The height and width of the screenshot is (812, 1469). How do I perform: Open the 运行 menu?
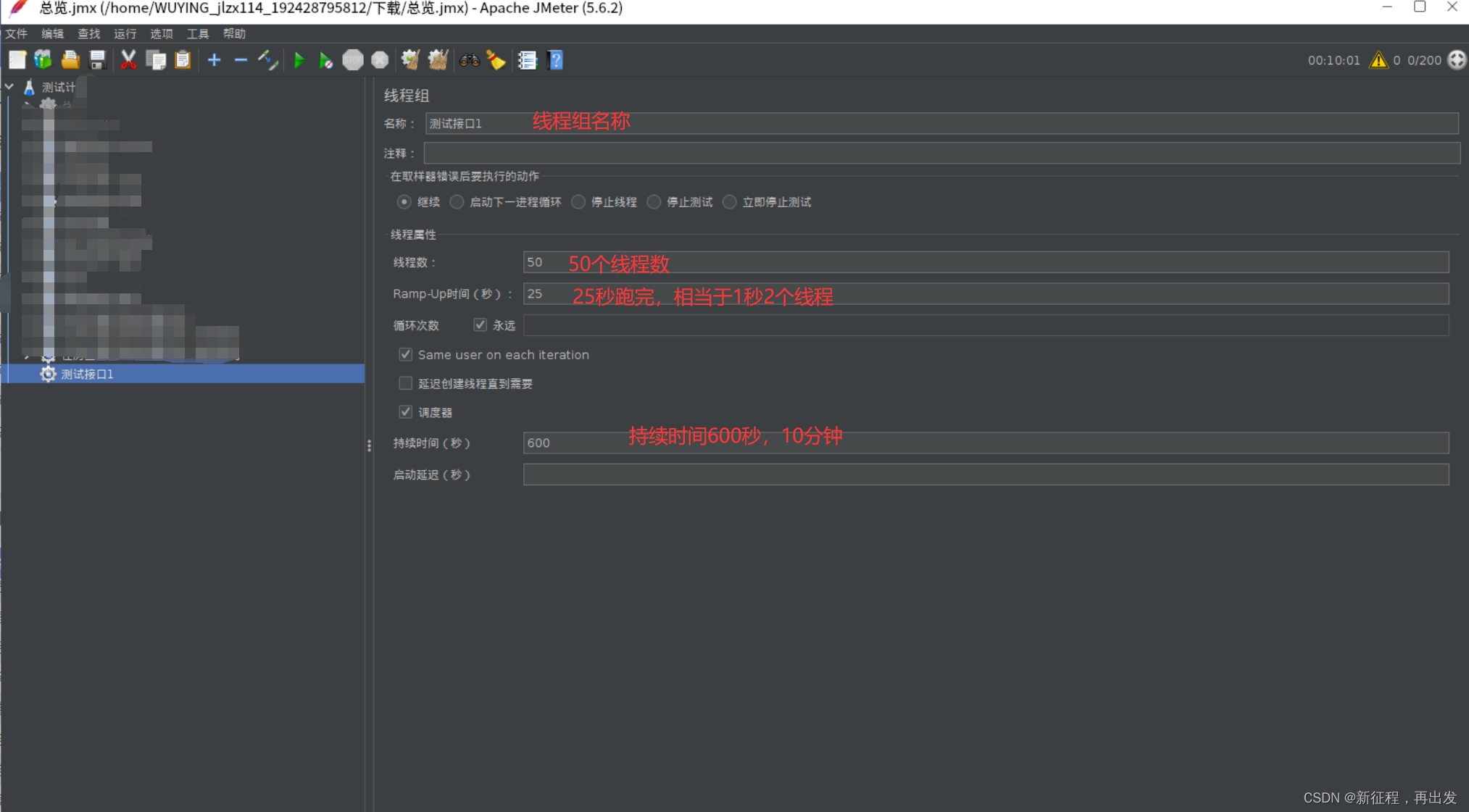point(125,34)
